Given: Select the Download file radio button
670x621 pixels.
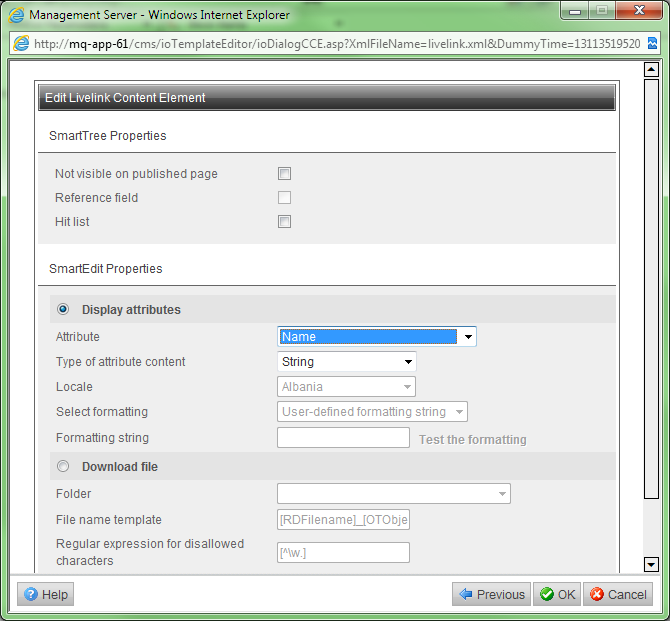Looking at the screenshot, I should point(64,466).
